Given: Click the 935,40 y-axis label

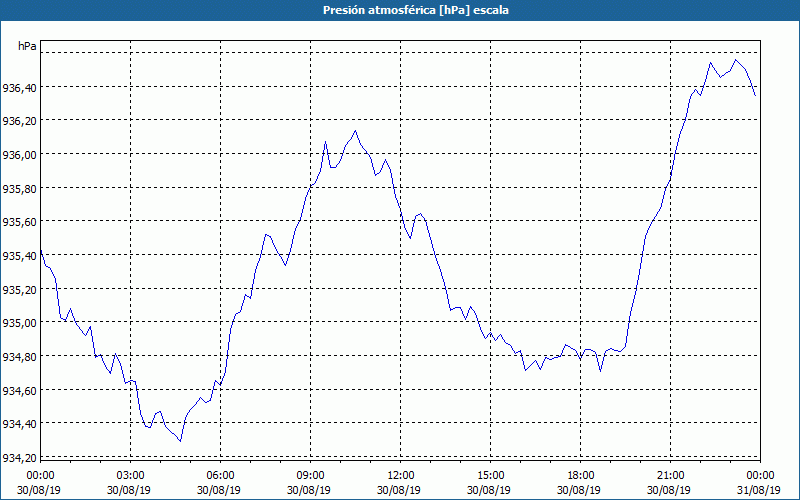Looking at the screenshot, I should pyautogui.click(x=19, y=256).
